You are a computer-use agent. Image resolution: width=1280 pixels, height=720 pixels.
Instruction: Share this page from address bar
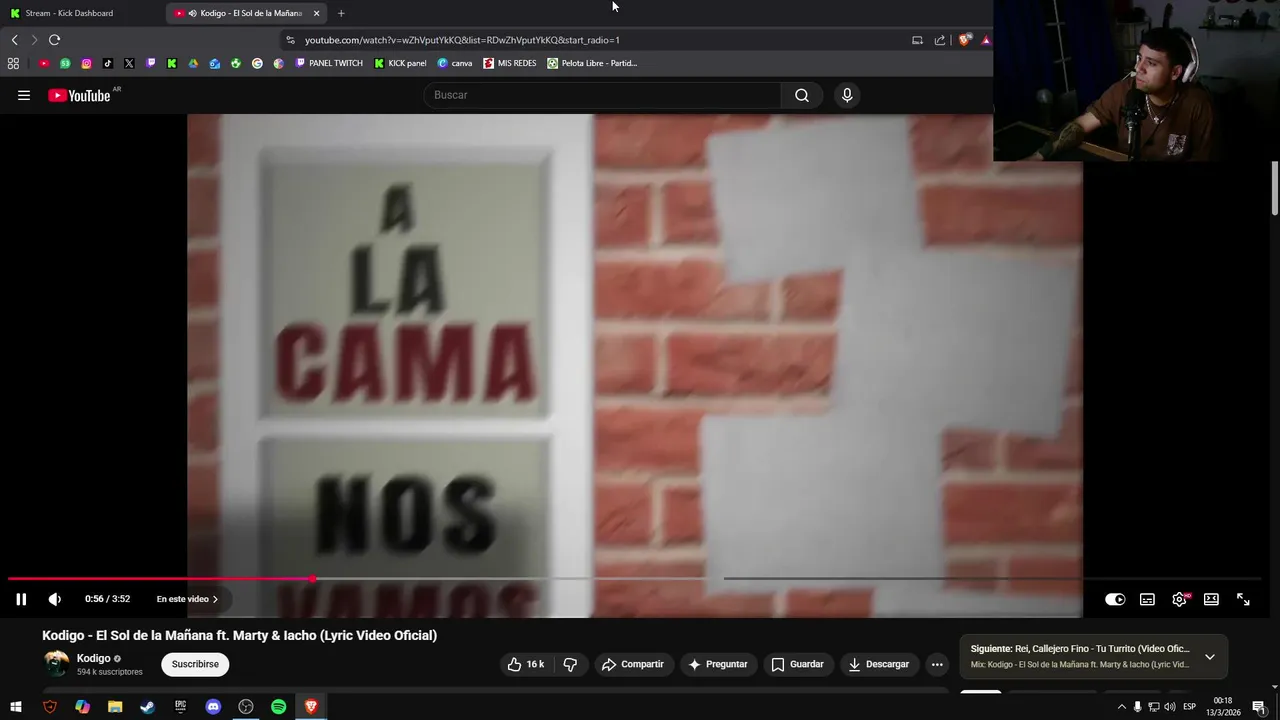click(x=940, y=40)
